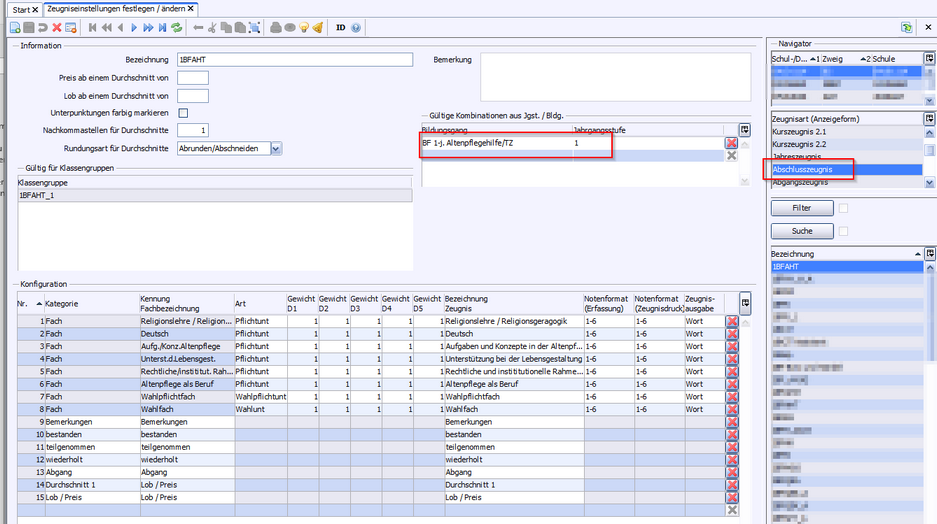Tick the checkbox next to the Suche button
Image resolution: width=937 pixels, height=524 pixels.
[843, 231]
